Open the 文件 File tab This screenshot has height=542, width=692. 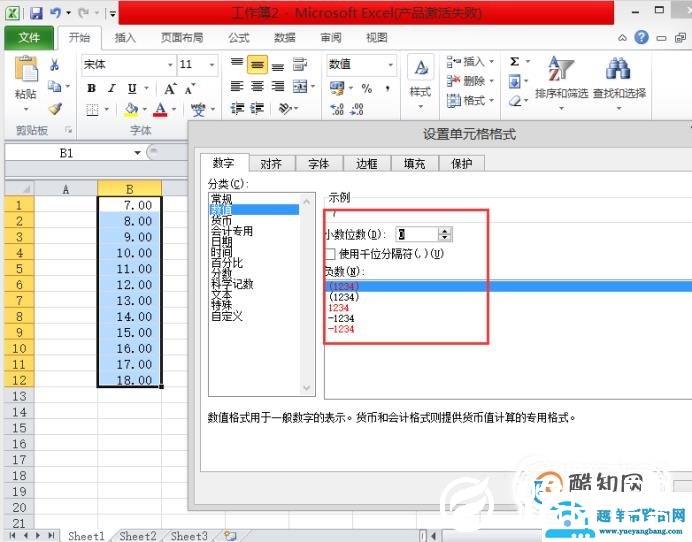click(29, 38)
